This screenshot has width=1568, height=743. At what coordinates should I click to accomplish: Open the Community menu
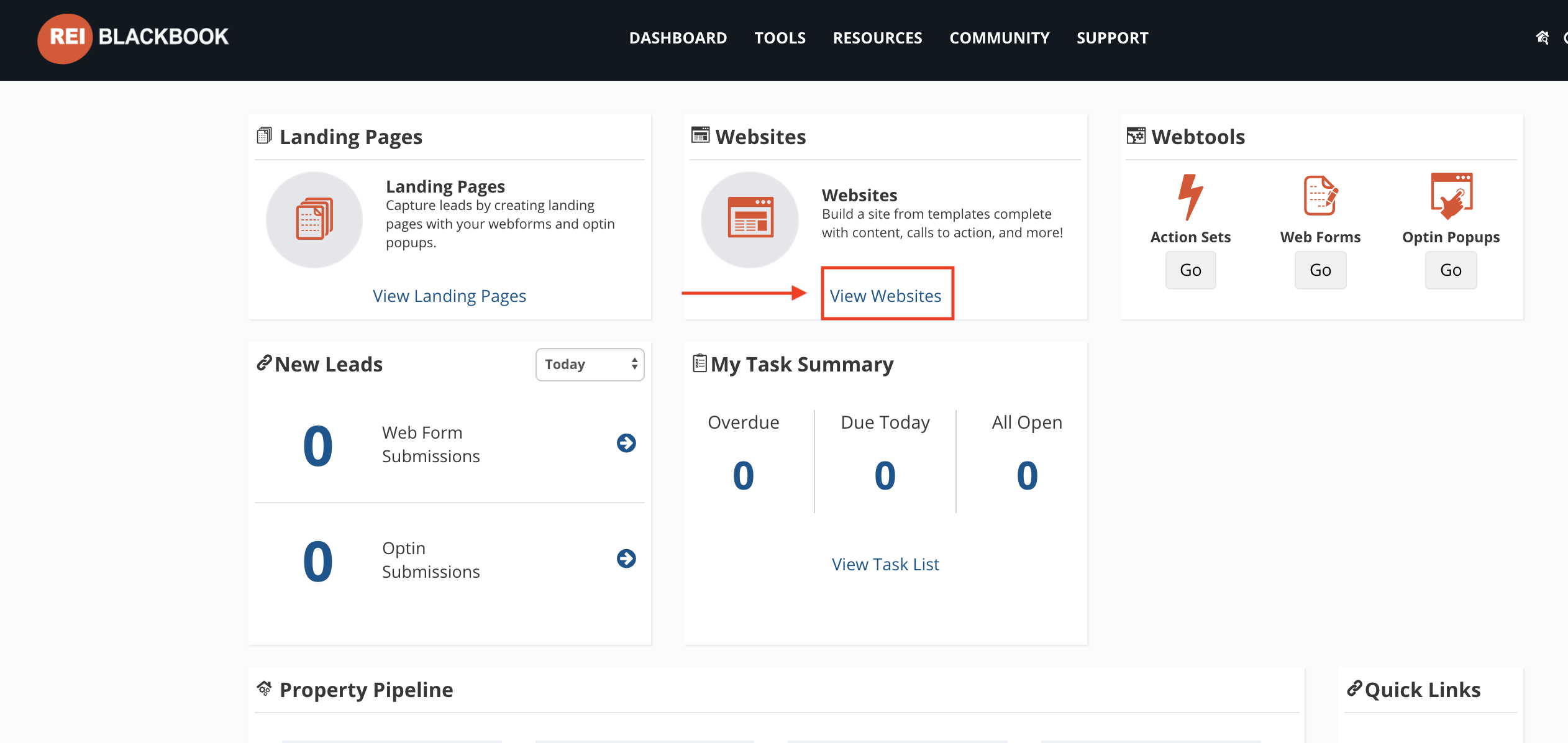click(999, 38)
